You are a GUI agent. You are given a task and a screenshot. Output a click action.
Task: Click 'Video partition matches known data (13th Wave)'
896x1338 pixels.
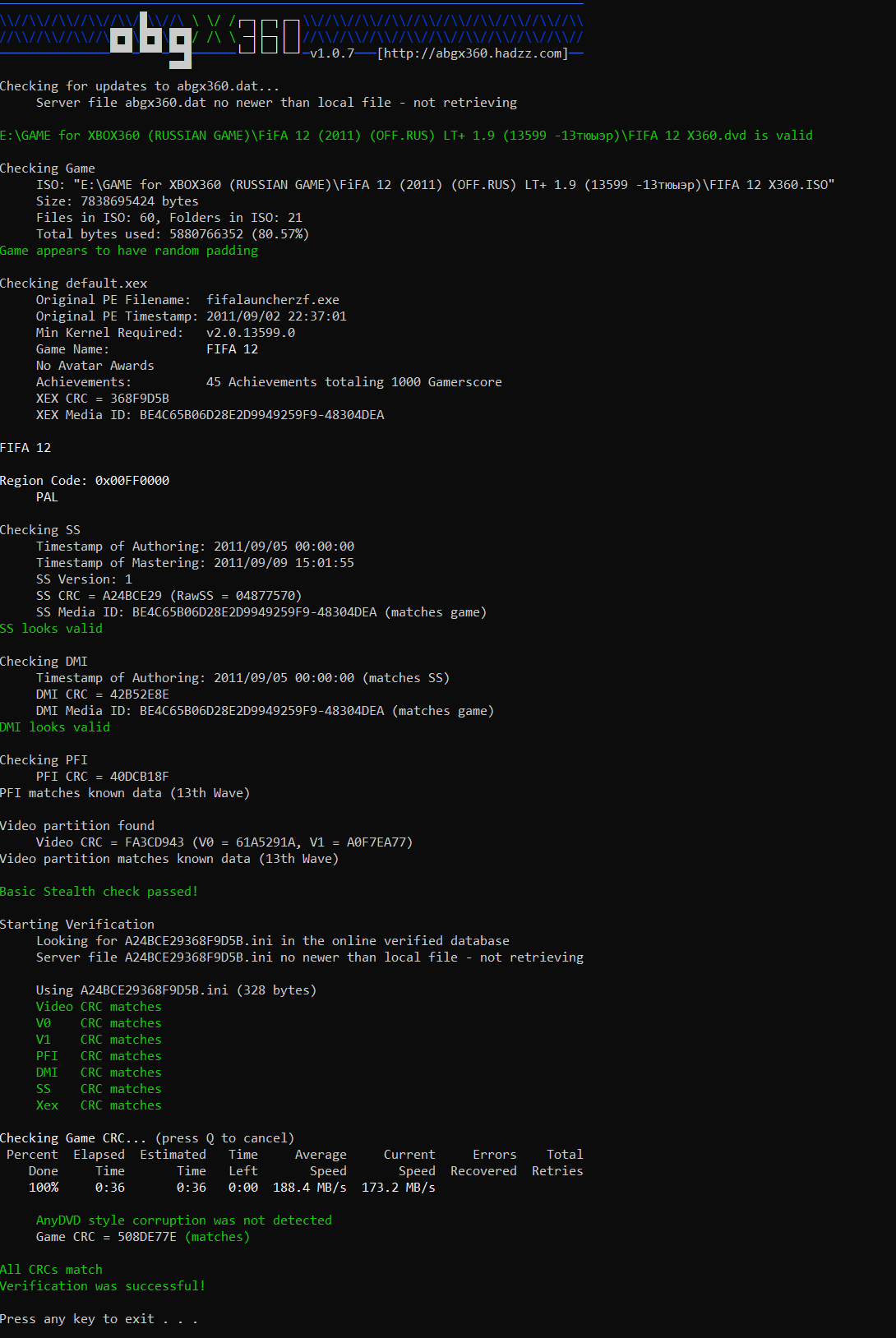pos(169,859)
